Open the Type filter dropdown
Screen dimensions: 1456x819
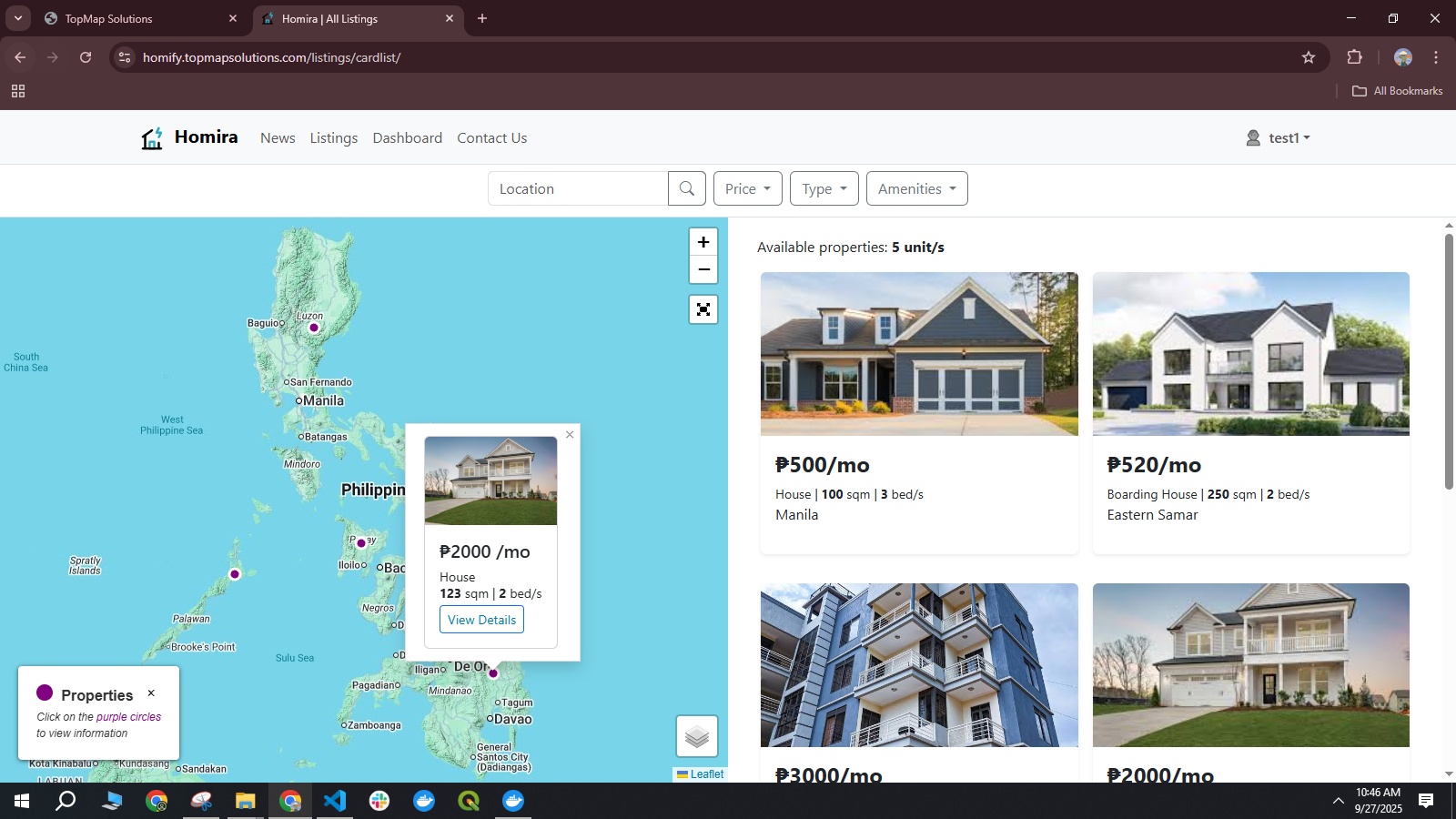click(823, 188)
